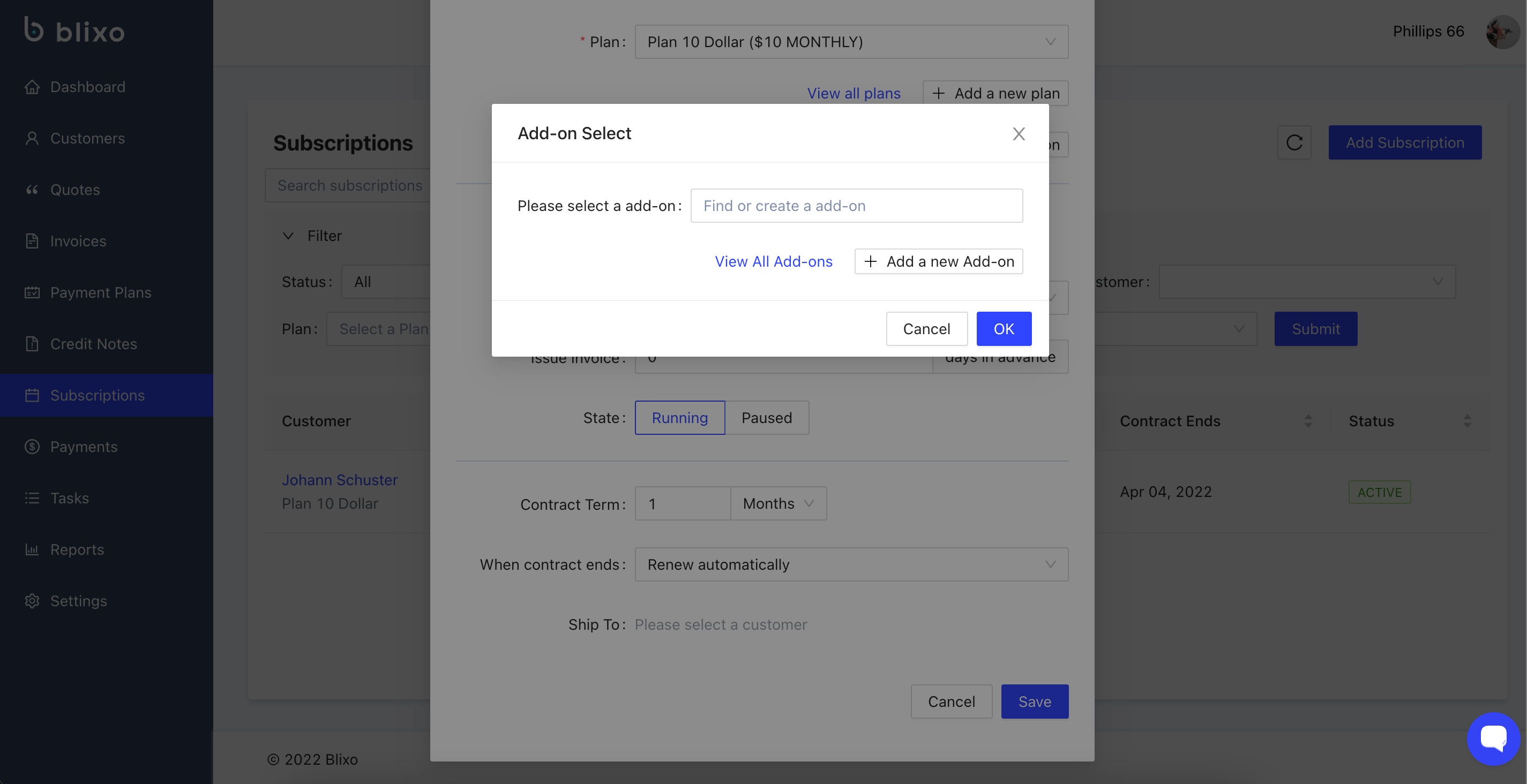This screenshot has height=784, width=1527.
Task: Open the Plan 10 Dollar plan dropdown
Action: click(851, 42)
